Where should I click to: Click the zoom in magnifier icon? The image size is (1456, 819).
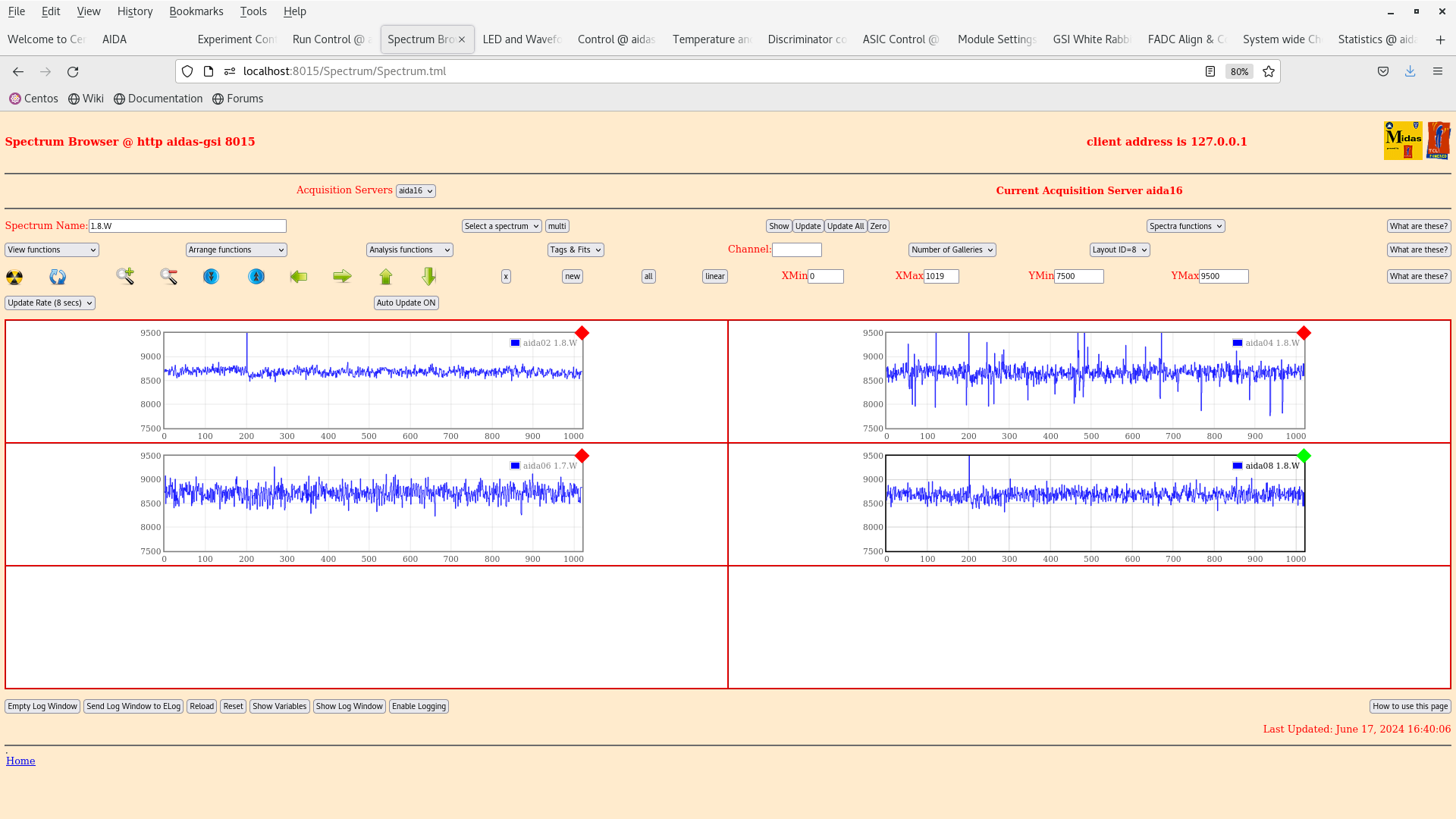[125, 276]
